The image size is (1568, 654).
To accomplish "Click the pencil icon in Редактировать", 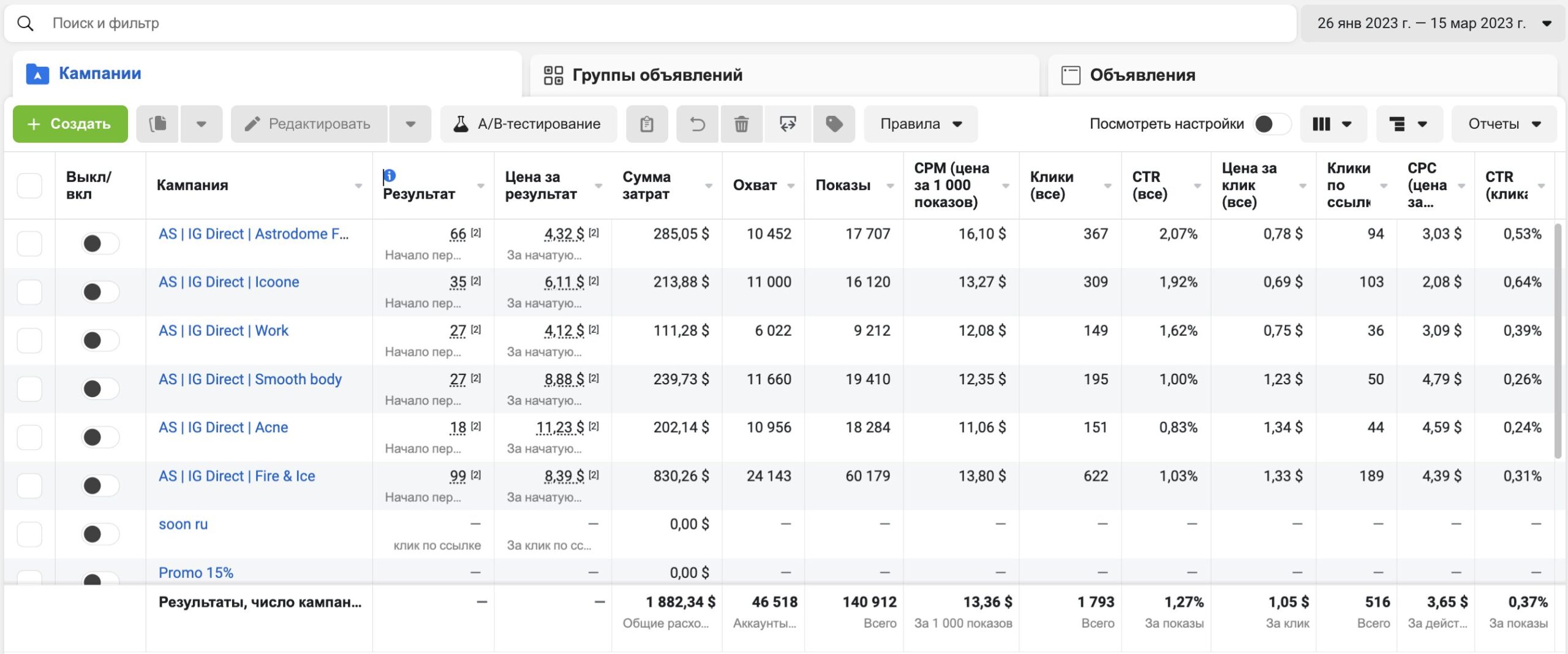I will [x=252, y=124].
